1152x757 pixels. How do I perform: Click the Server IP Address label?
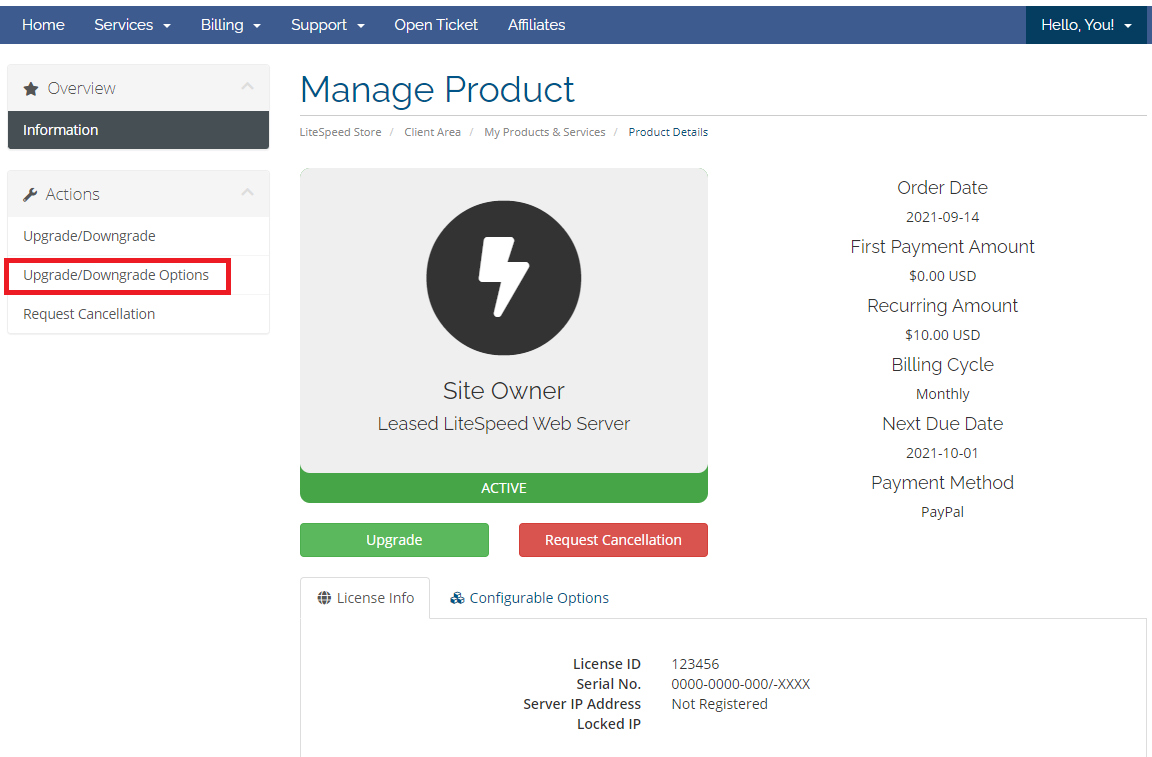click(582, 704)
